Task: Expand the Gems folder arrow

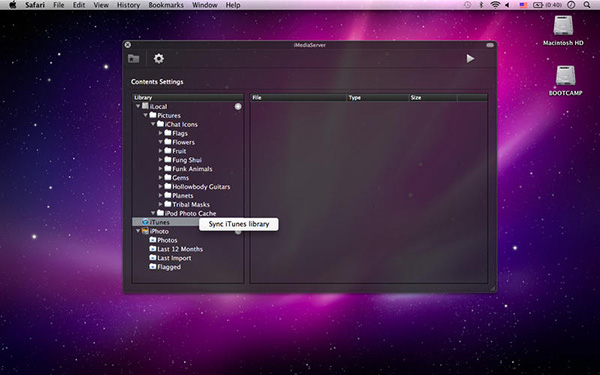Action: tap(161, 178)
